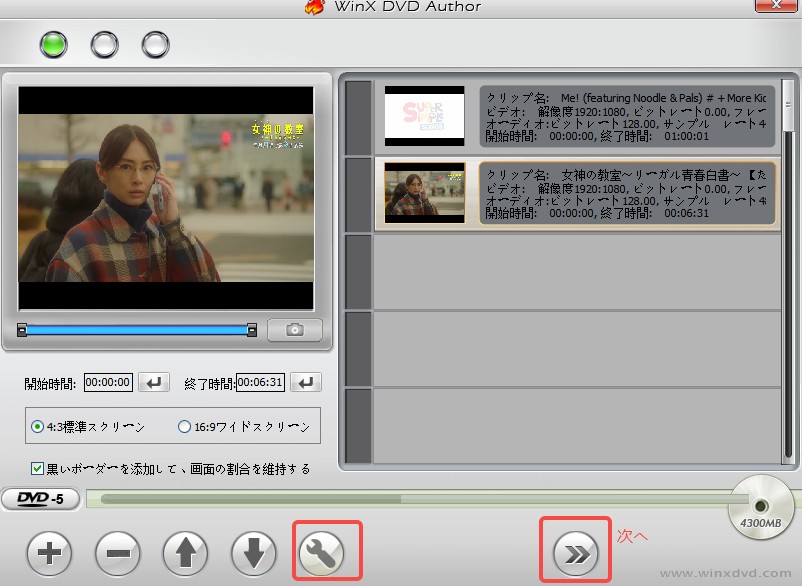Screen dimensions: 802x586
Task: Click the left trim handle on timeline
Action: tap(21, 330)
